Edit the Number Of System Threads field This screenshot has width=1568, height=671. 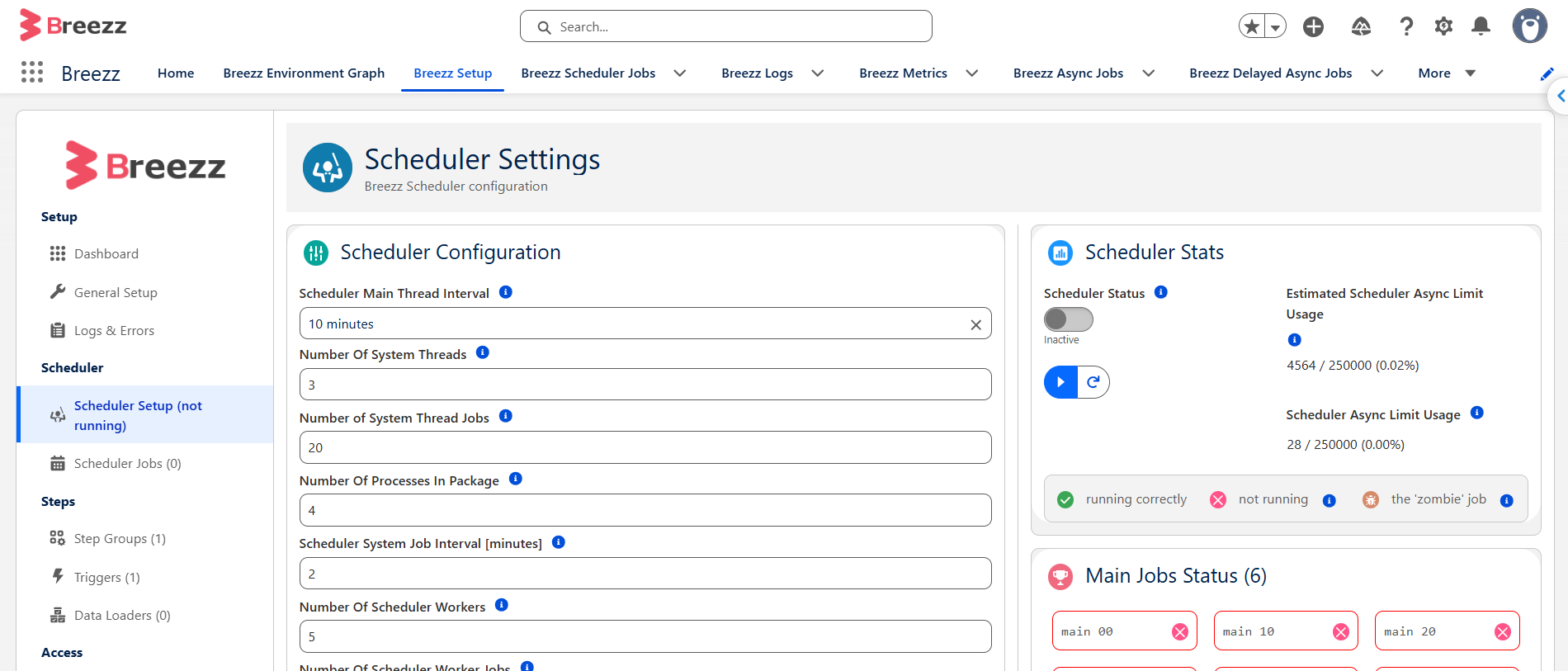click(645, 385)
